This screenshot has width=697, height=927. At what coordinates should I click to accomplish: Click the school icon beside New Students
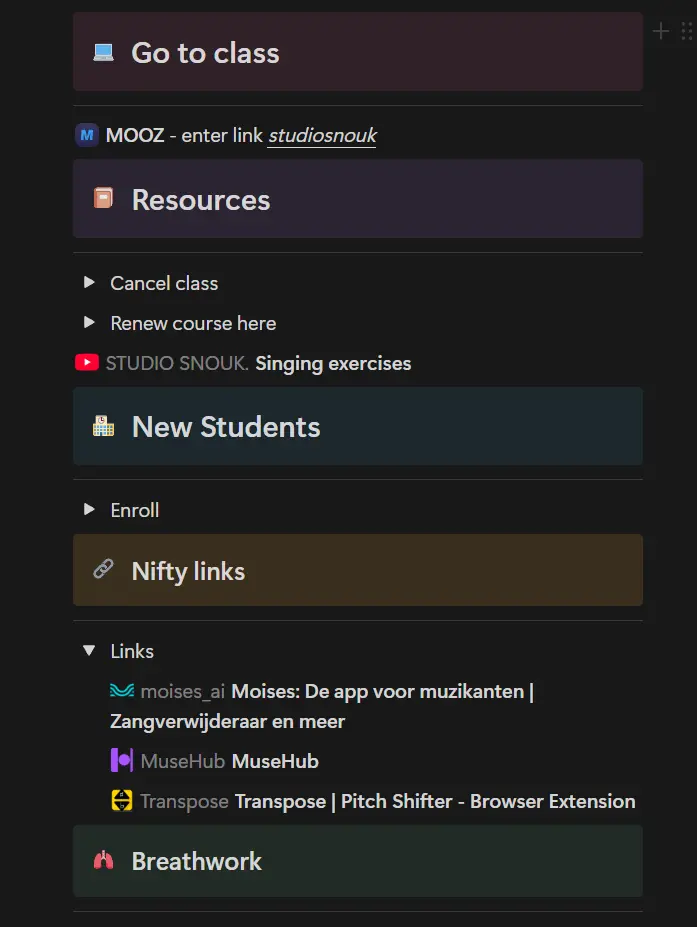(x=103, y=427)
